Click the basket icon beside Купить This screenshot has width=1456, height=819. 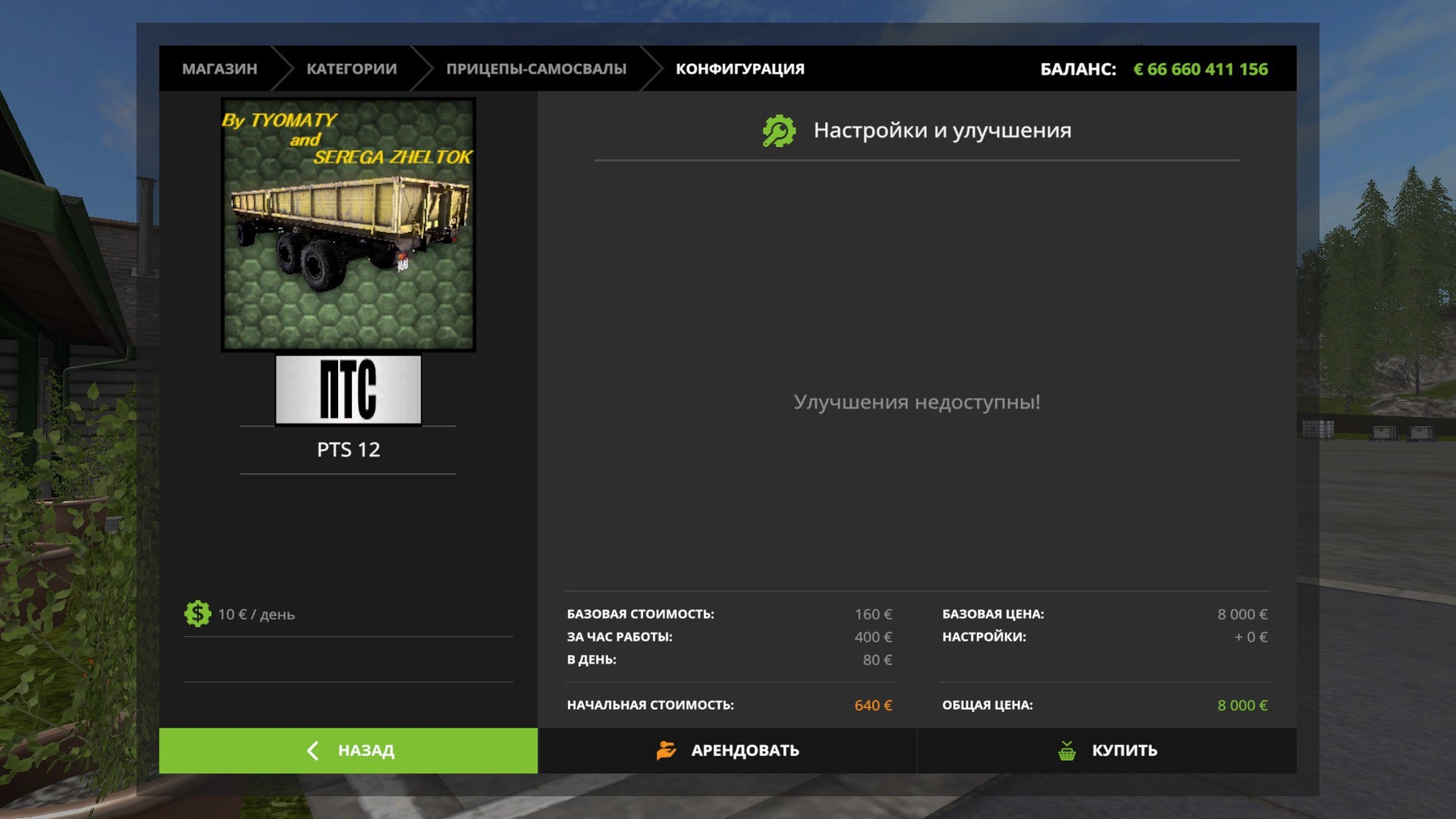[1067, 750]
